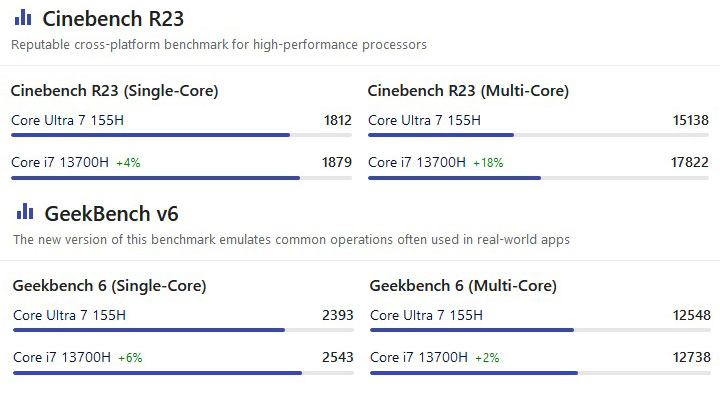Viewport: 720px width, 397px height.
Task: Click the +6% difference label
Action: (x=130, y=358)
